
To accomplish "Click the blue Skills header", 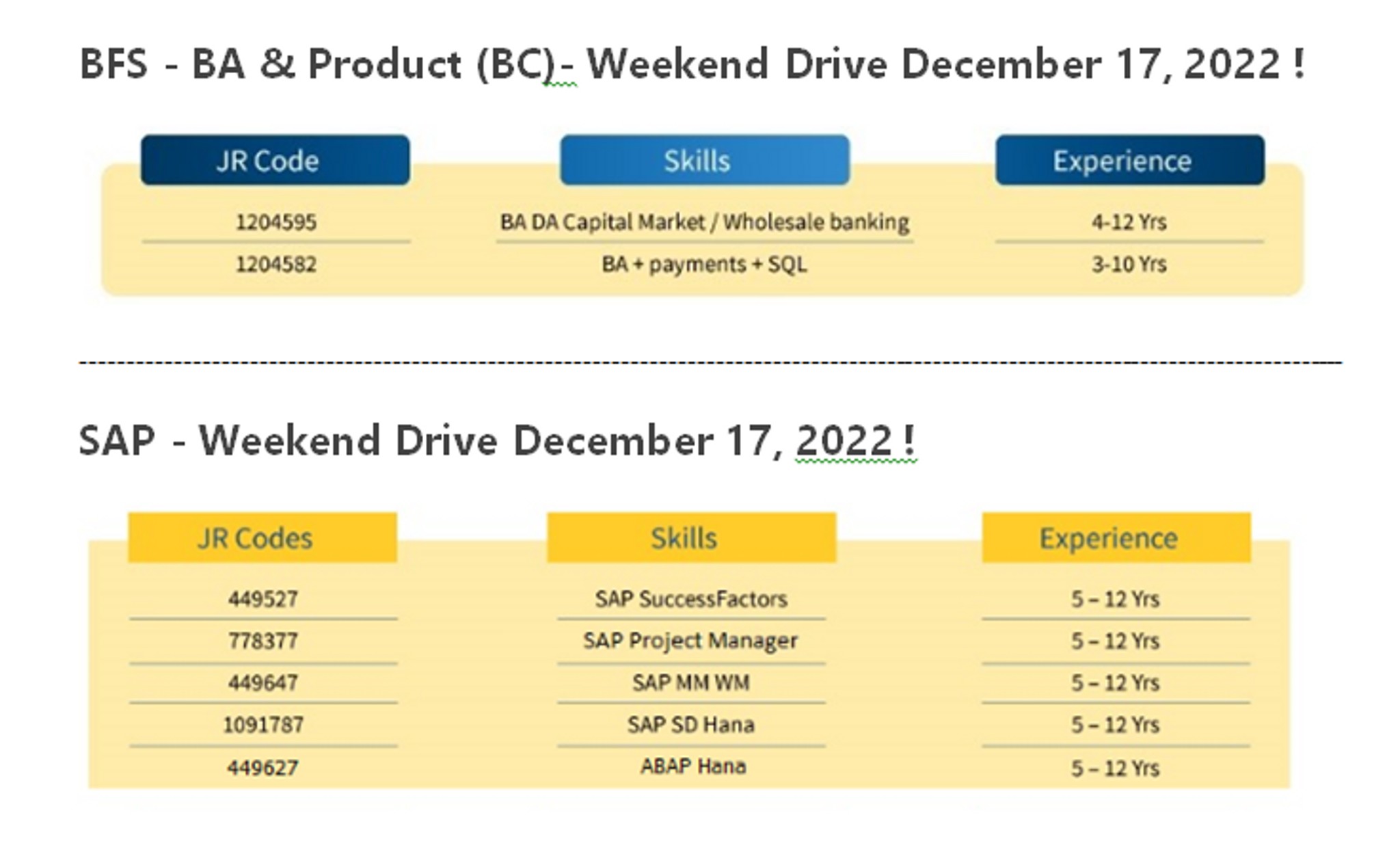I will click(x=705, y=160).
